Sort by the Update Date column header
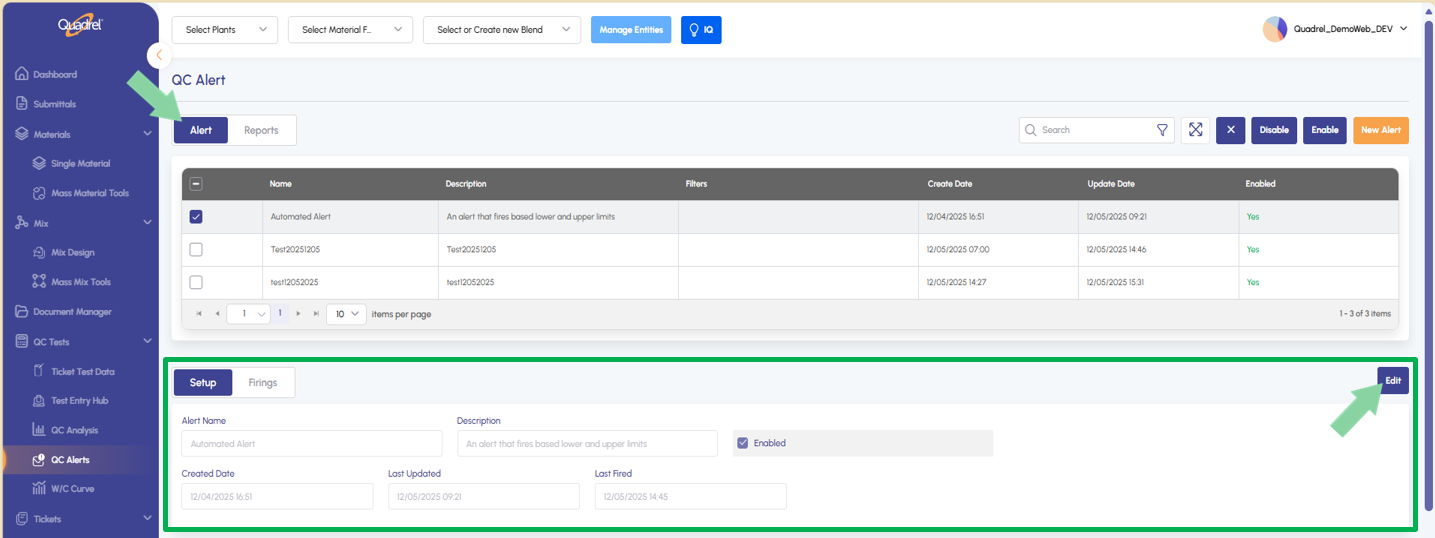1435x538 pixels. pos(1111,184)
